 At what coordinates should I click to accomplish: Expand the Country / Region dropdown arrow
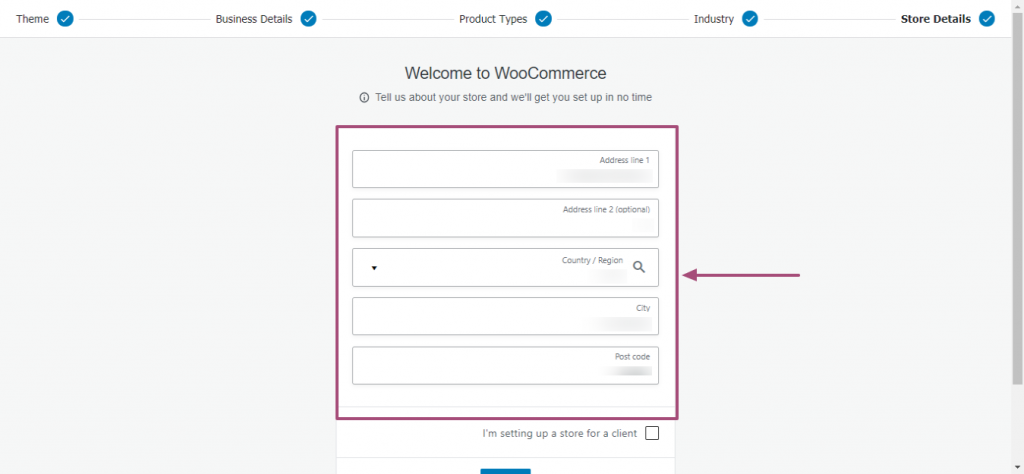coord(374,268)
